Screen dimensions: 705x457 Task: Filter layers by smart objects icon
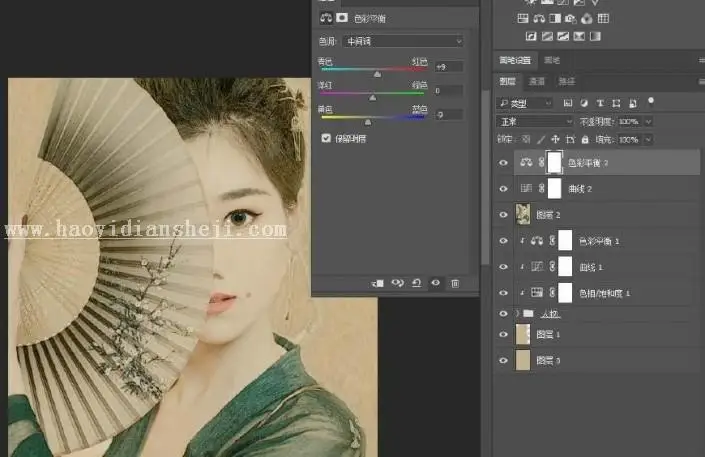pyautogui.click(x=633, y=103)
